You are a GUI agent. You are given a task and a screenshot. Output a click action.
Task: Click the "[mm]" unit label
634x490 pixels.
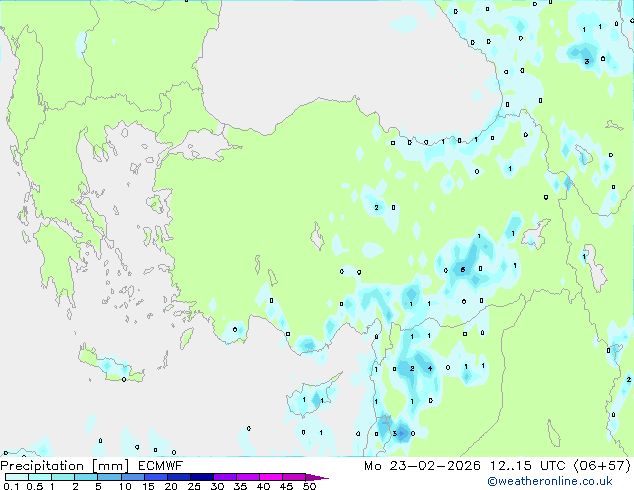[110, 466]
